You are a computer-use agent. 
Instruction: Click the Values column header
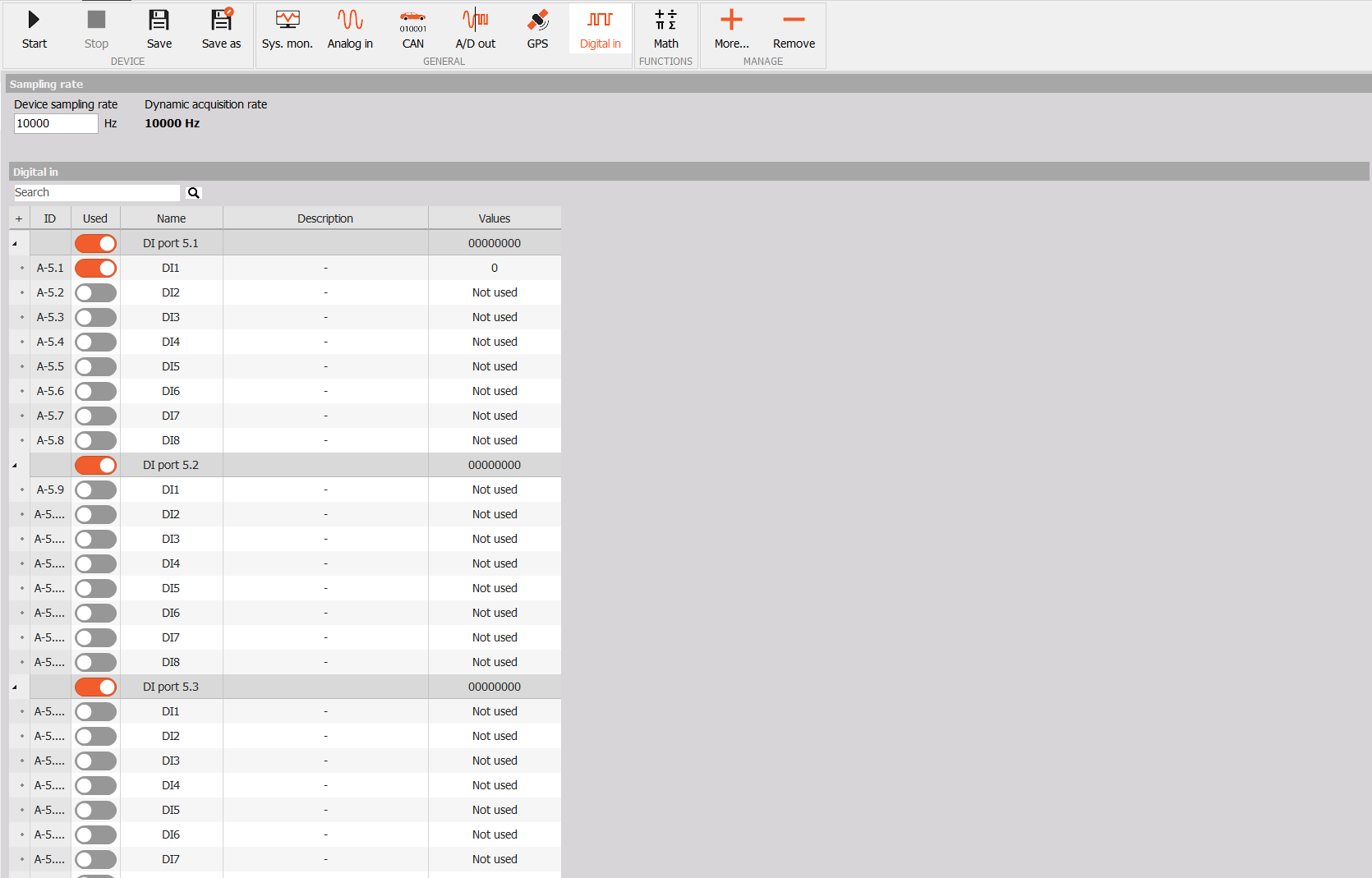495,218
